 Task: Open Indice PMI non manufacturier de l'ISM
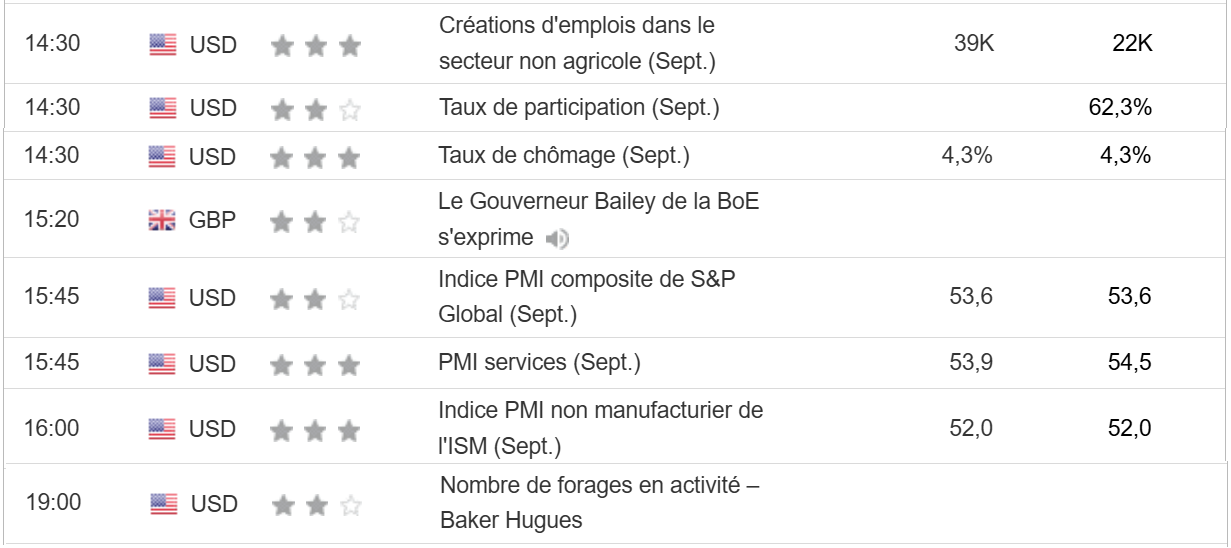600,427
